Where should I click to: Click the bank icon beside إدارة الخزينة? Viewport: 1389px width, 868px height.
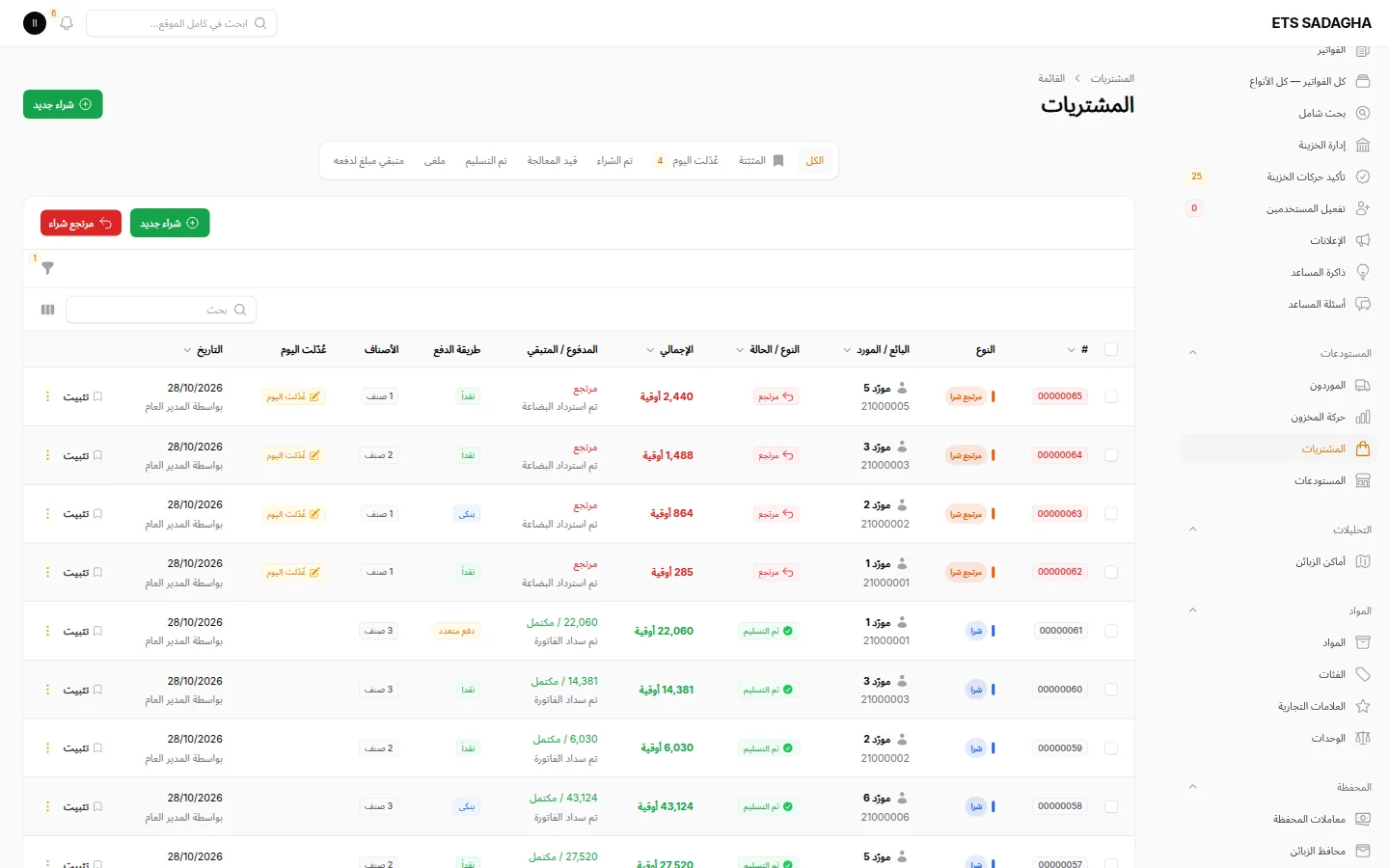coord(1363,145)
